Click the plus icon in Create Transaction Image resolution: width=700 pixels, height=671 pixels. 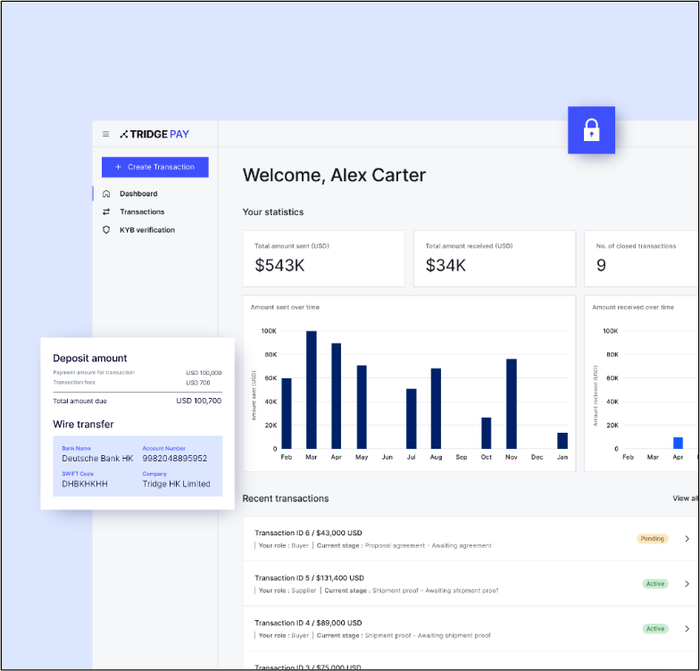pyautogui.click(x=118, y=167)
